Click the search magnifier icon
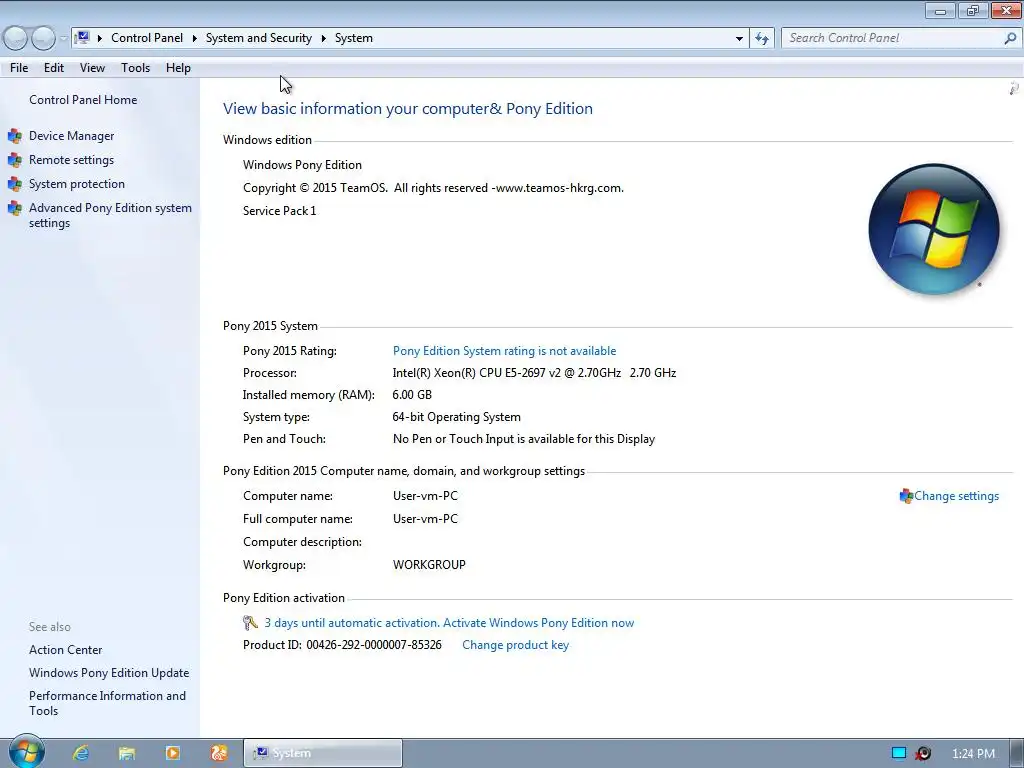The height and width of the screenshot is (768, 1024). click(x=1010, y=38)
